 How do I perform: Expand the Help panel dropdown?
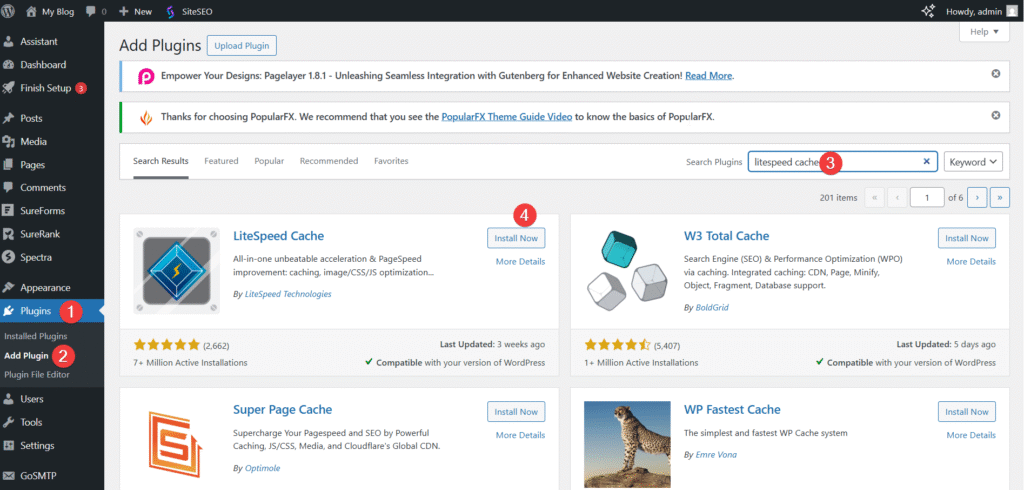pyautogui.click(x=983, y=32)
